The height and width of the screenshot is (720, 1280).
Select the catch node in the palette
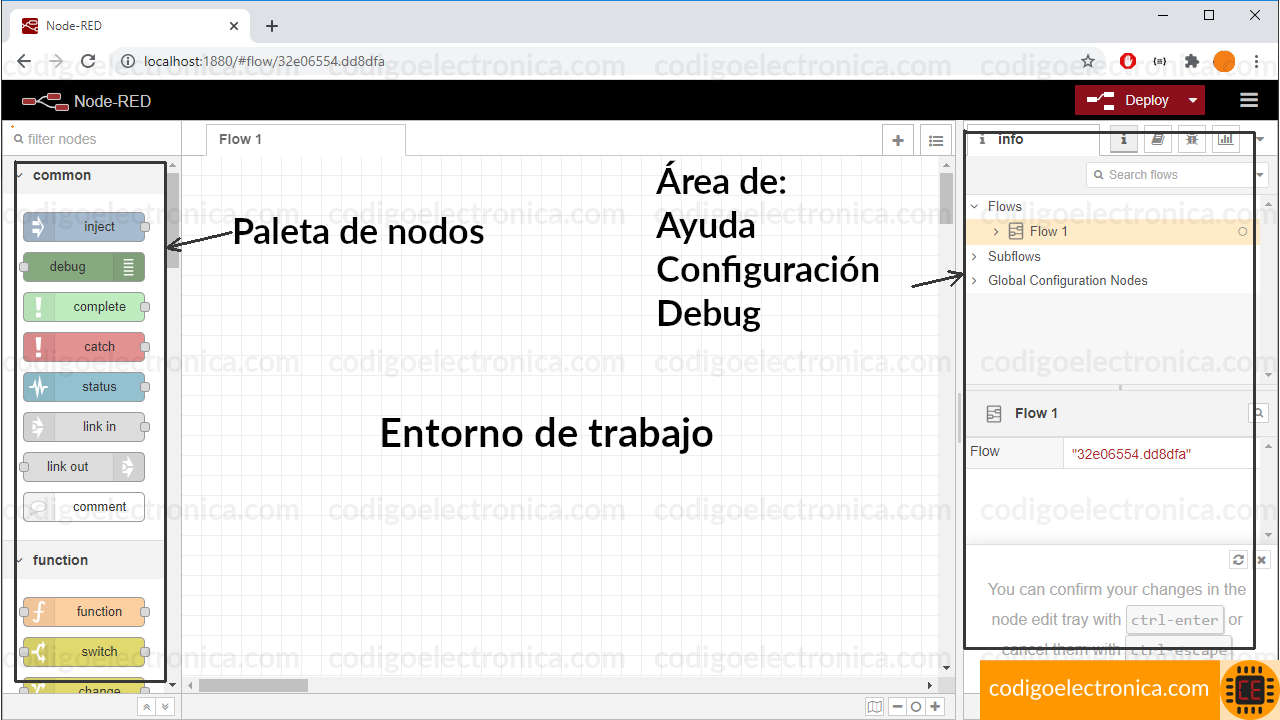(x=84, y=347)
